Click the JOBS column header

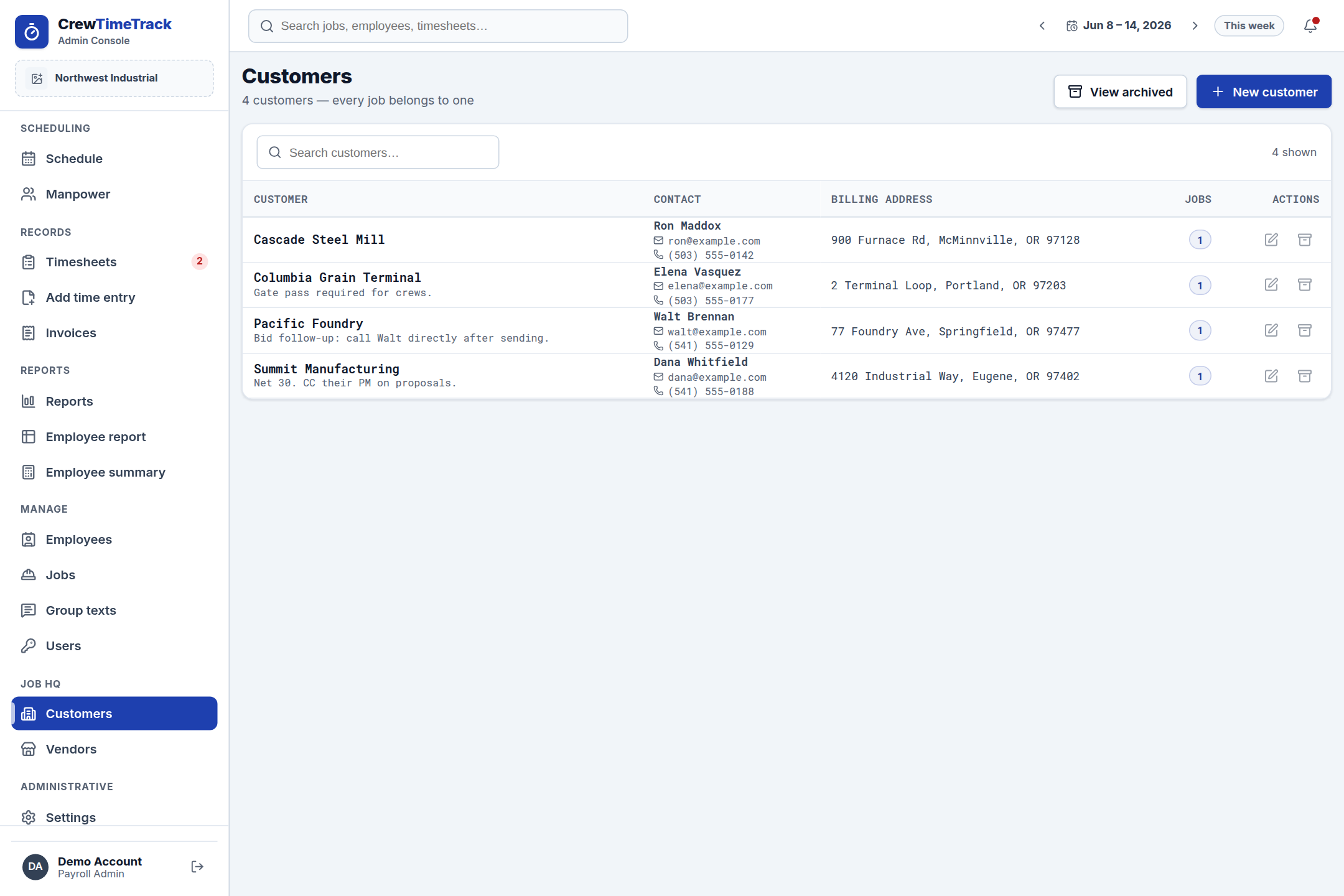[1198, 199]
